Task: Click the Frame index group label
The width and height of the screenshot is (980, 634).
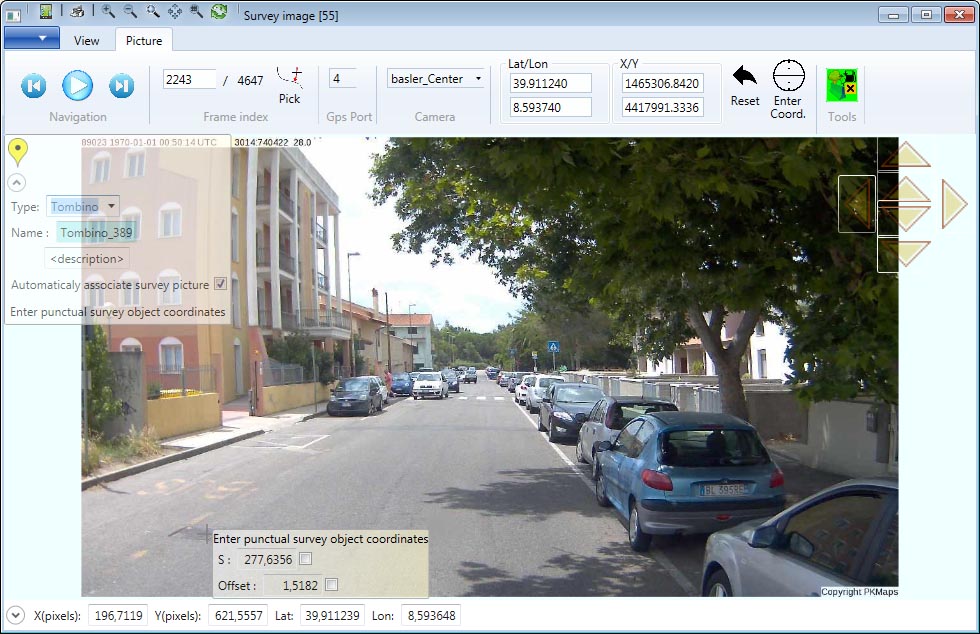Action: point(236,117)
